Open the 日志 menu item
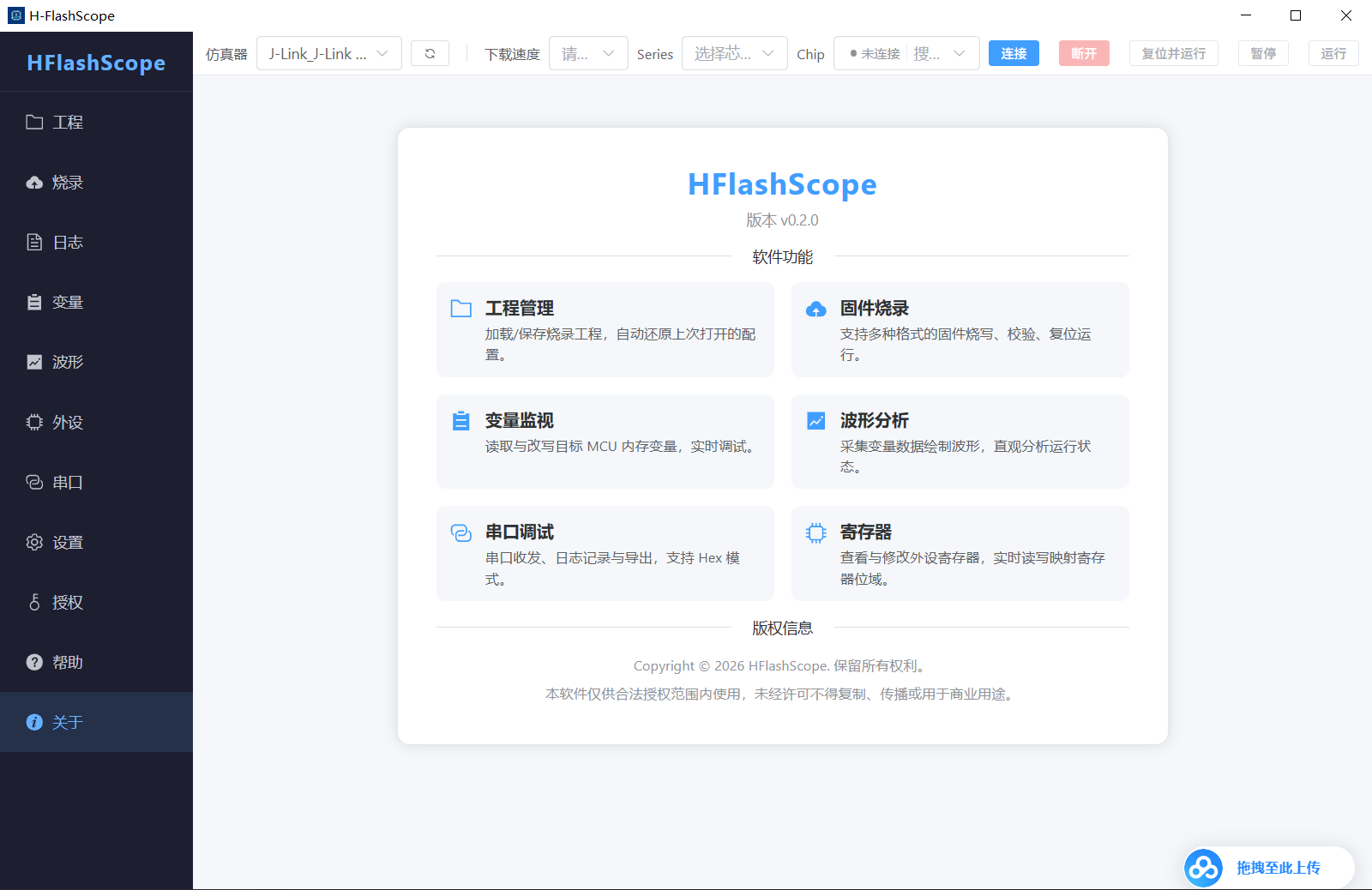Image resolution: width=1372 pixels, height=890 pixels. [96, 242]
